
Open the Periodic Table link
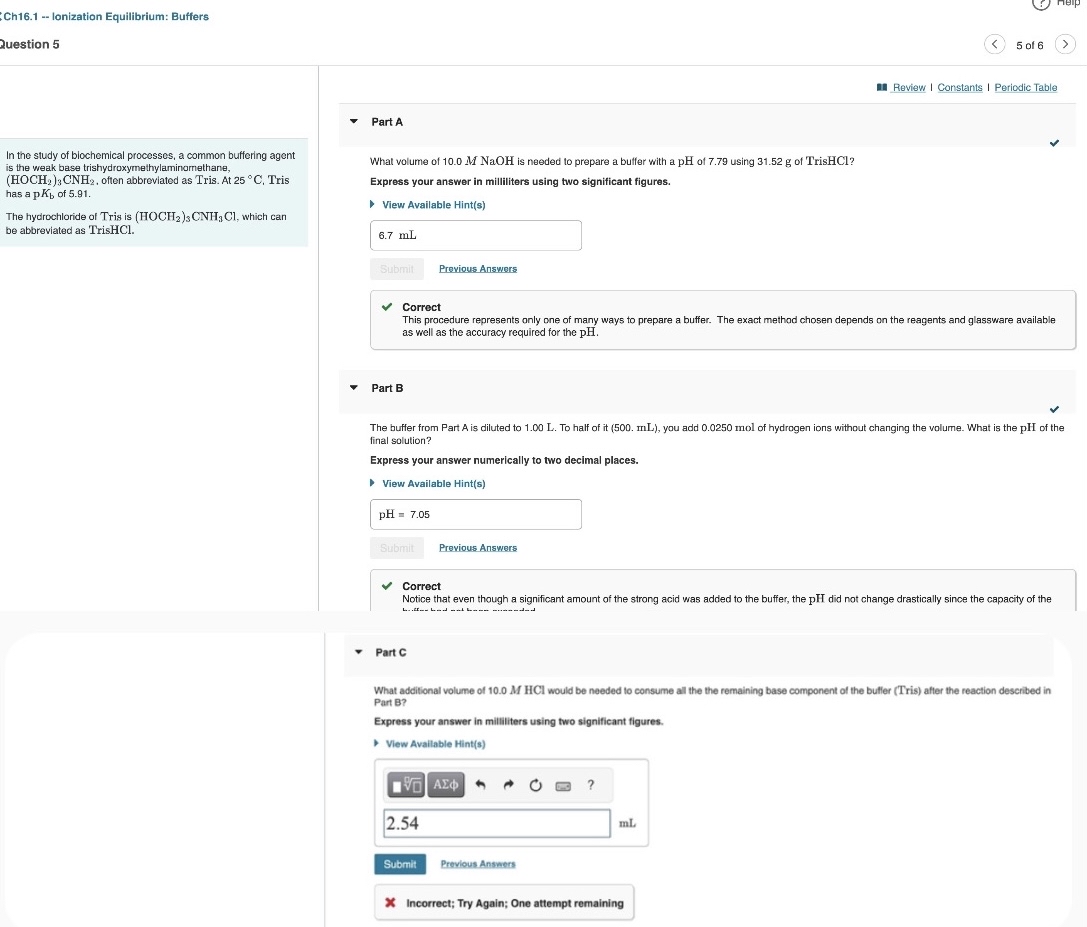pos(1025,87)
